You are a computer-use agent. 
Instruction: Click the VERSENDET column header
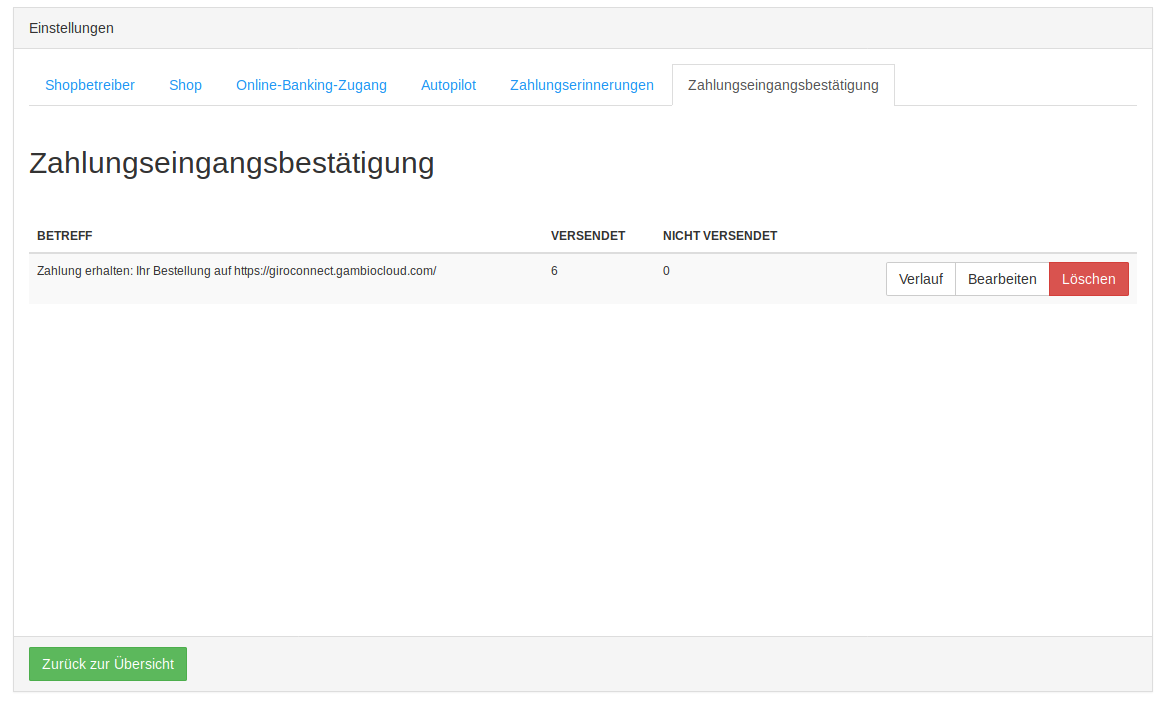(588, 236)
